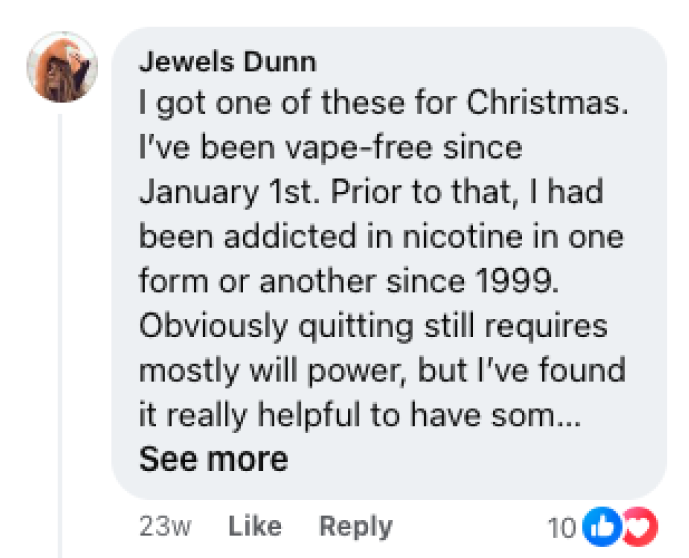View the 10 reactions count
The height and width of the screenshot is (558, 689).
(x=563, y=527)
